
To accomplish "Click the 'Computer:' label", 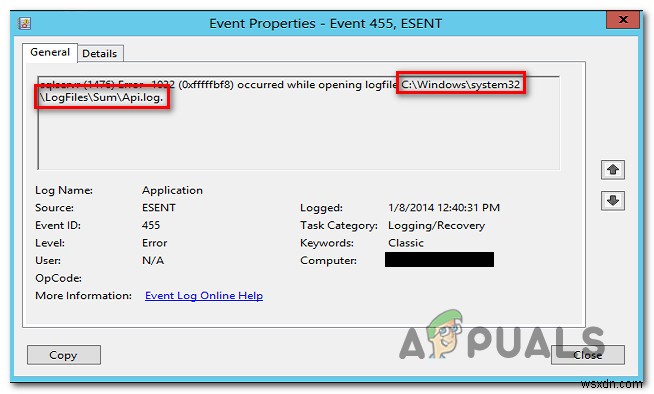I will tap(328, 261).
